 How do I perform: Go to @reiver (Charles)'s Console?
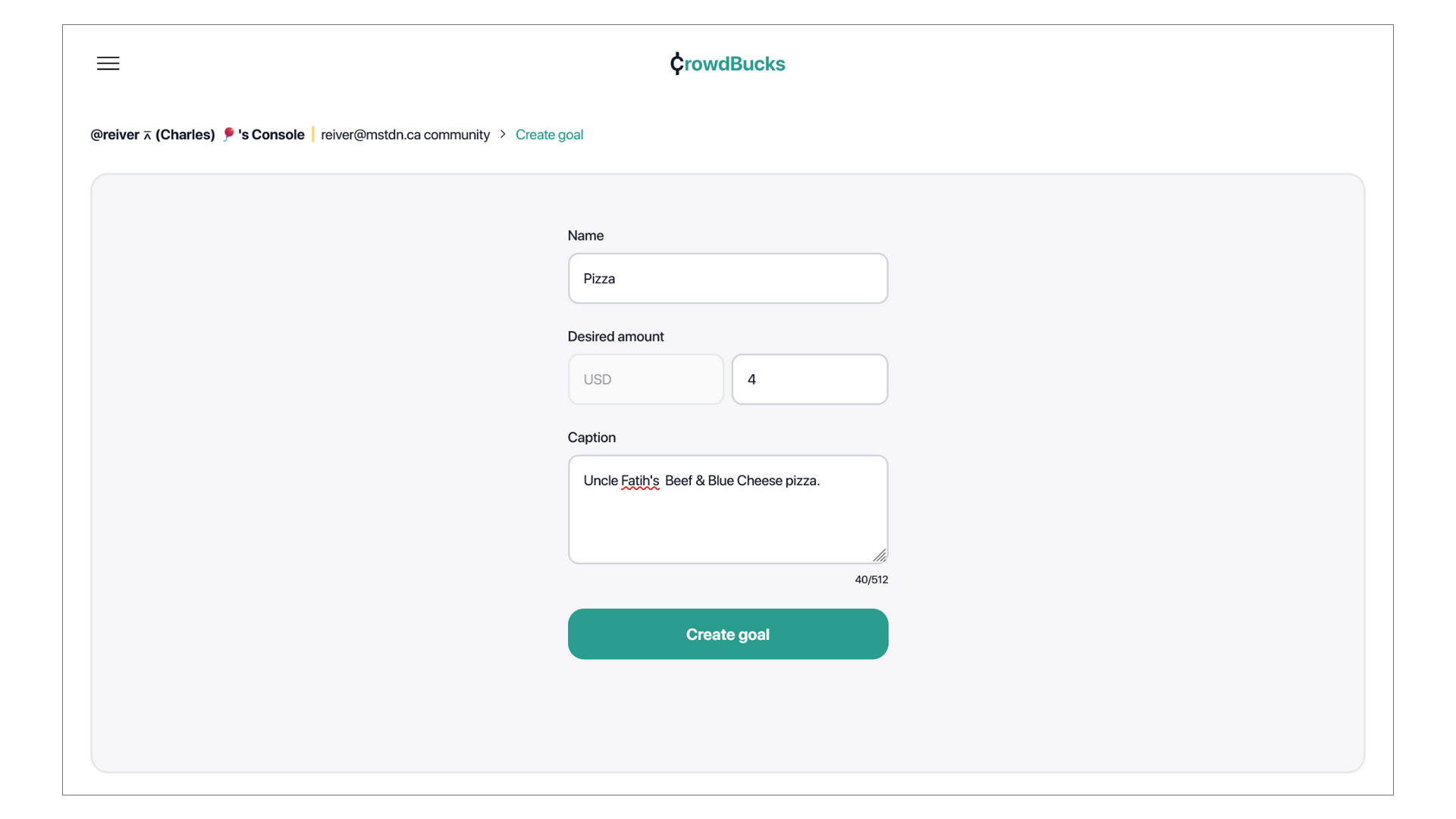point(196,134)
